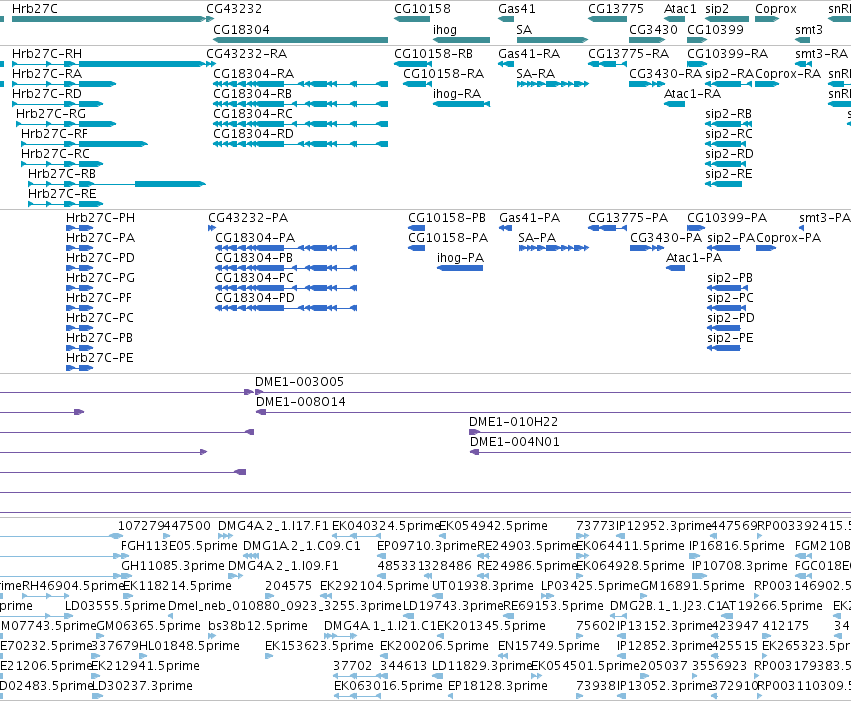
Task: Select transcript Gas41-RA label
Action: click(529, 53)
